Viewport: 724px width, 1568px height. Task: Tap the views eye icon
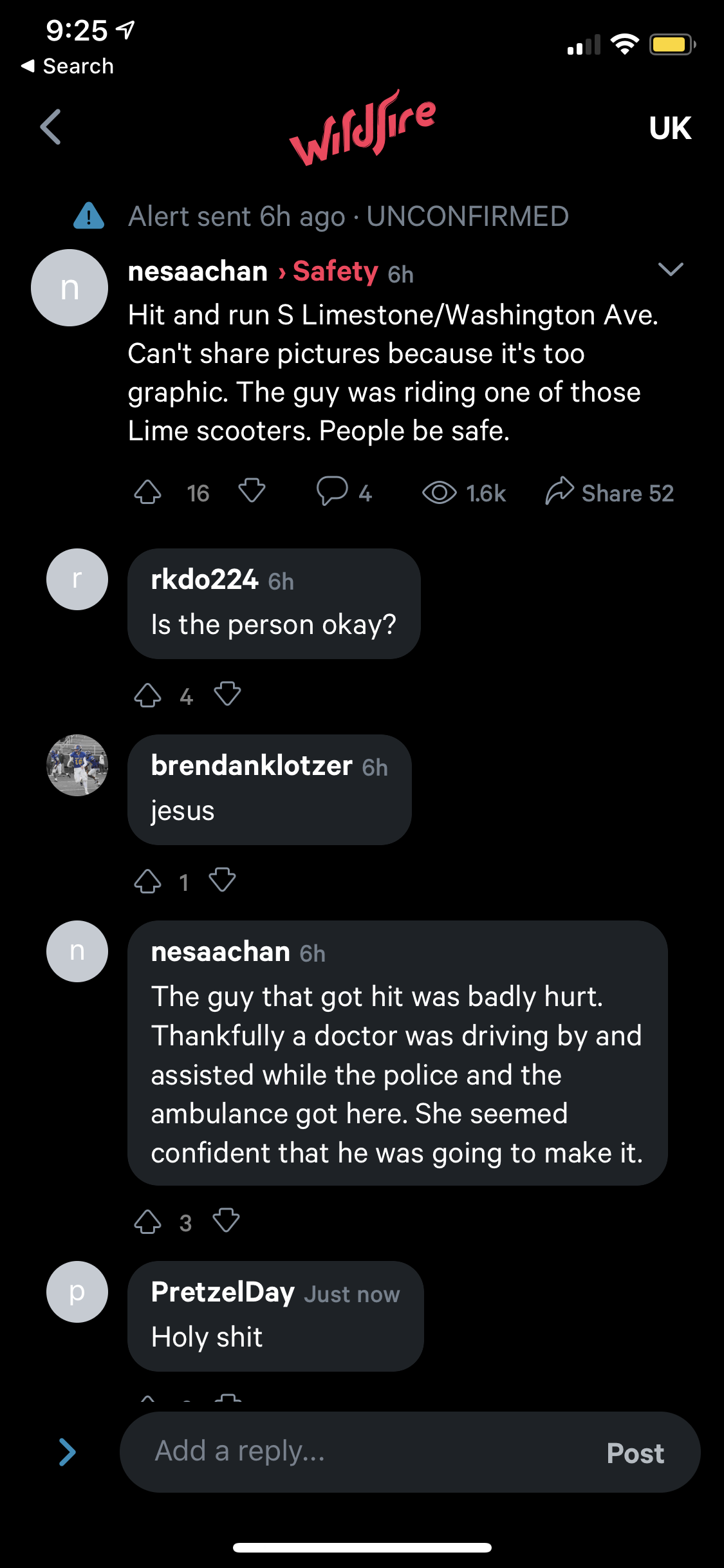440,493
